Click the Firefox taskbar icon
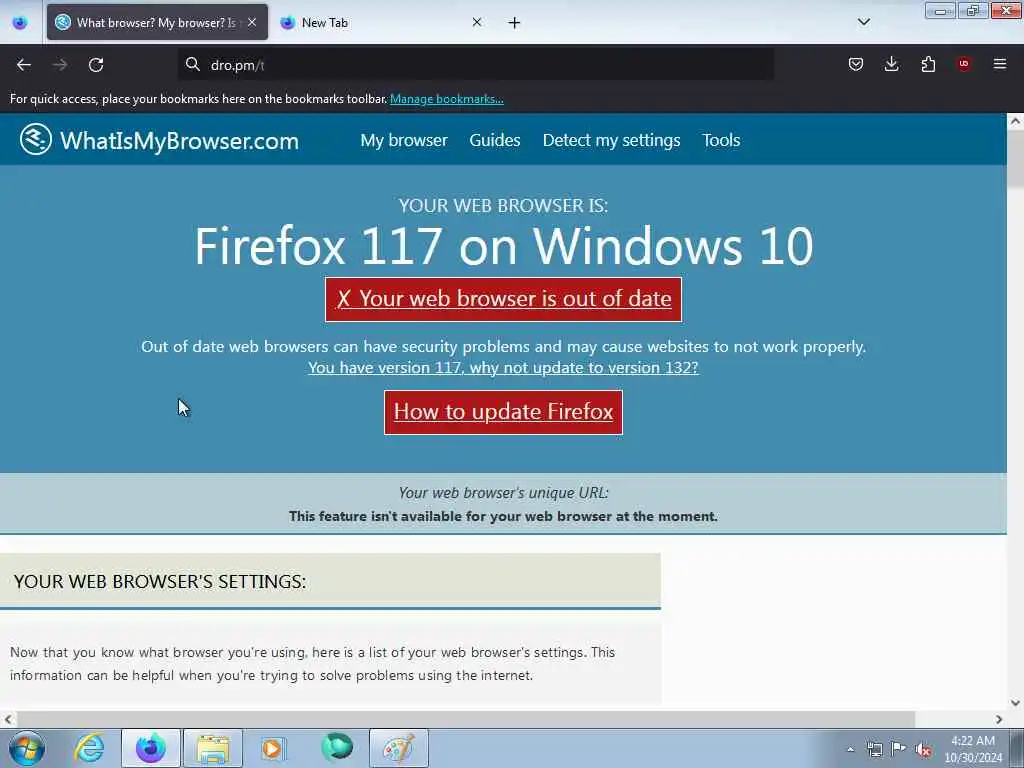 point(151,748)
